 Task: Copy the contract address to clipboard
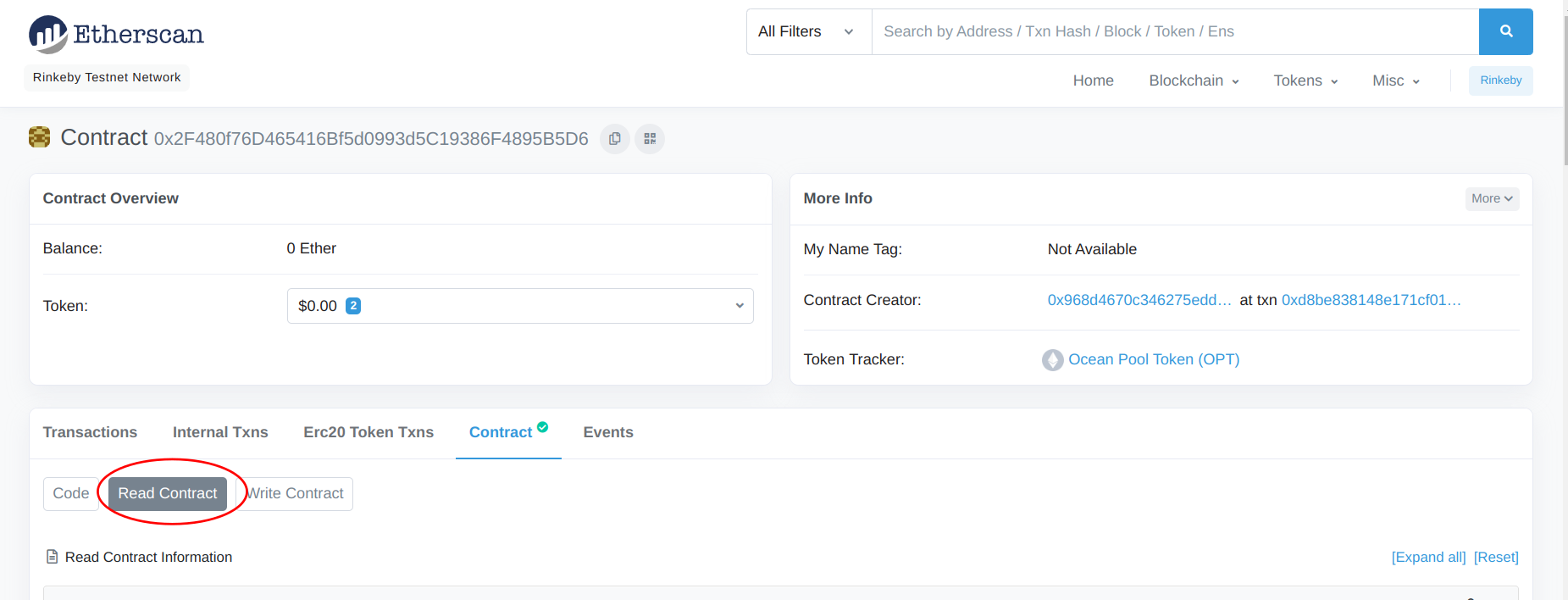tap(615, 138)
